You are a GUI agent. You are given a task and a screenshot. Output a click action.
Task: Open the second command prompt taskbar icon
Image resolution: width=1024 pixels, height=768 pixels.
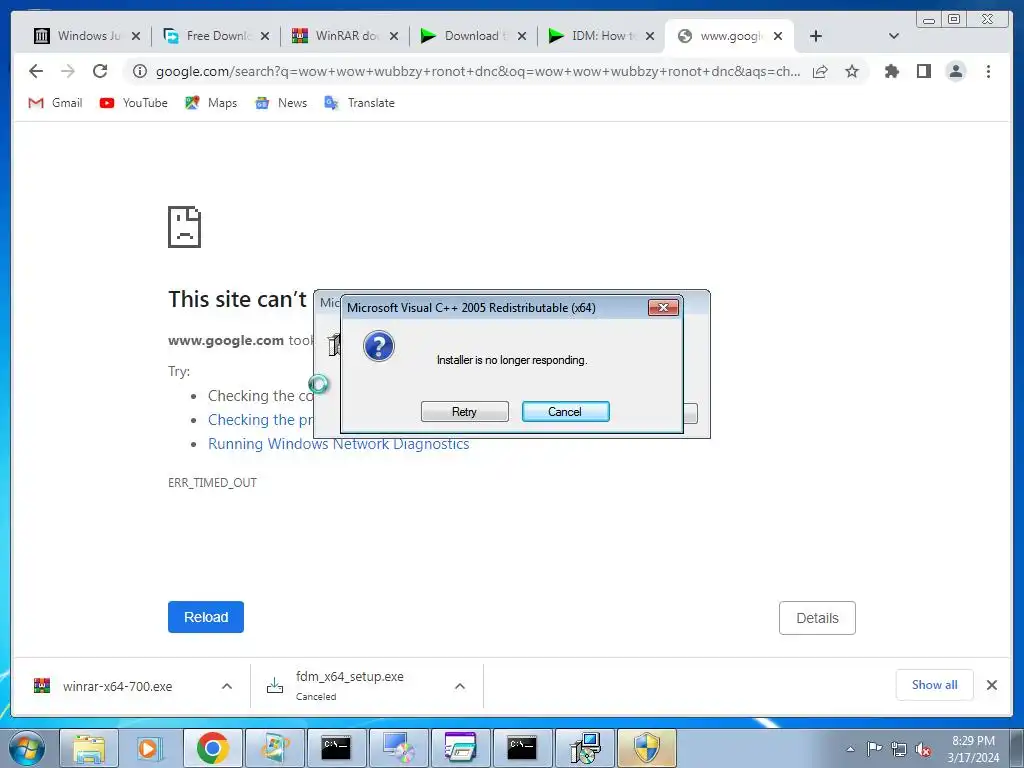click(522, 748)
